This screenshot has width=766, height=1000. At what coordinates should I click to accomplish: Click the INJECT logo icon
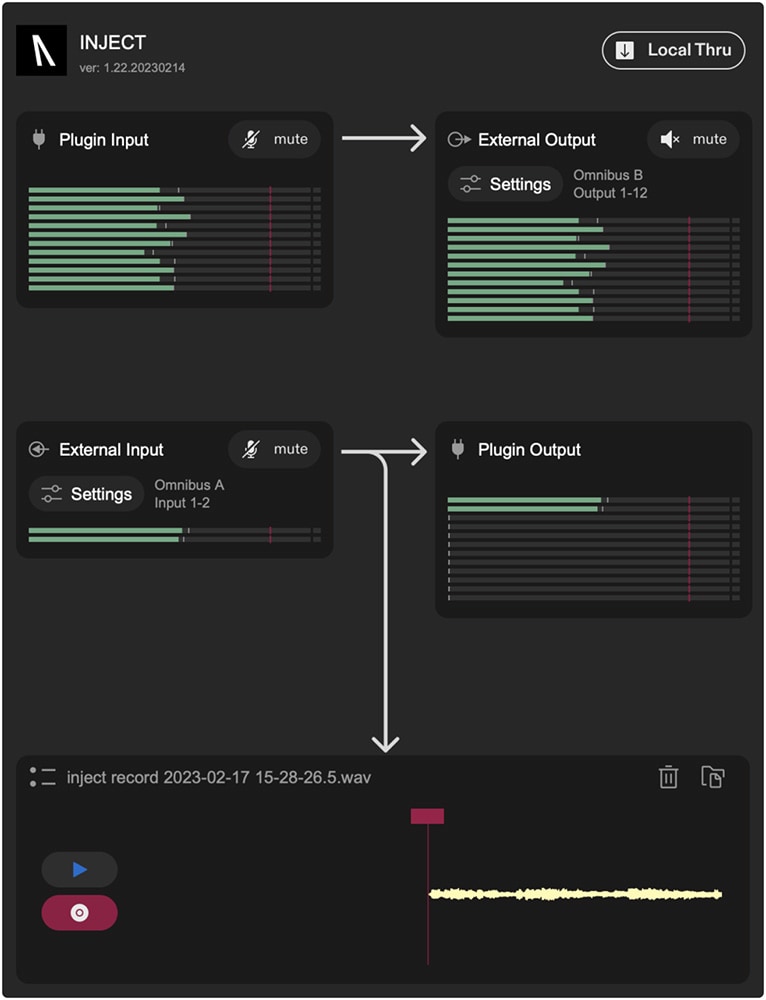point(42,51)
